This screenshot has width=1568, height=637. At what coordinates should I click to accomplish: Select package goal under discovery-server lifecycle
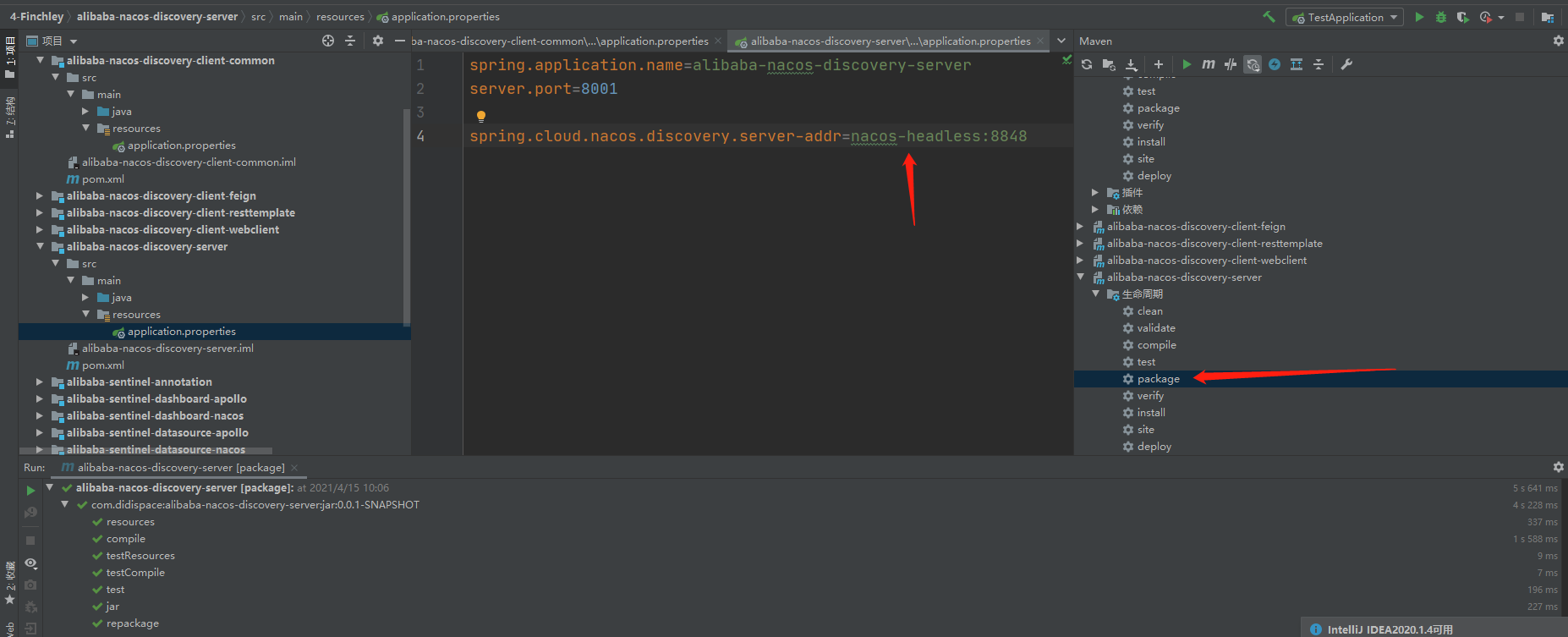[x=1158, y=379]
